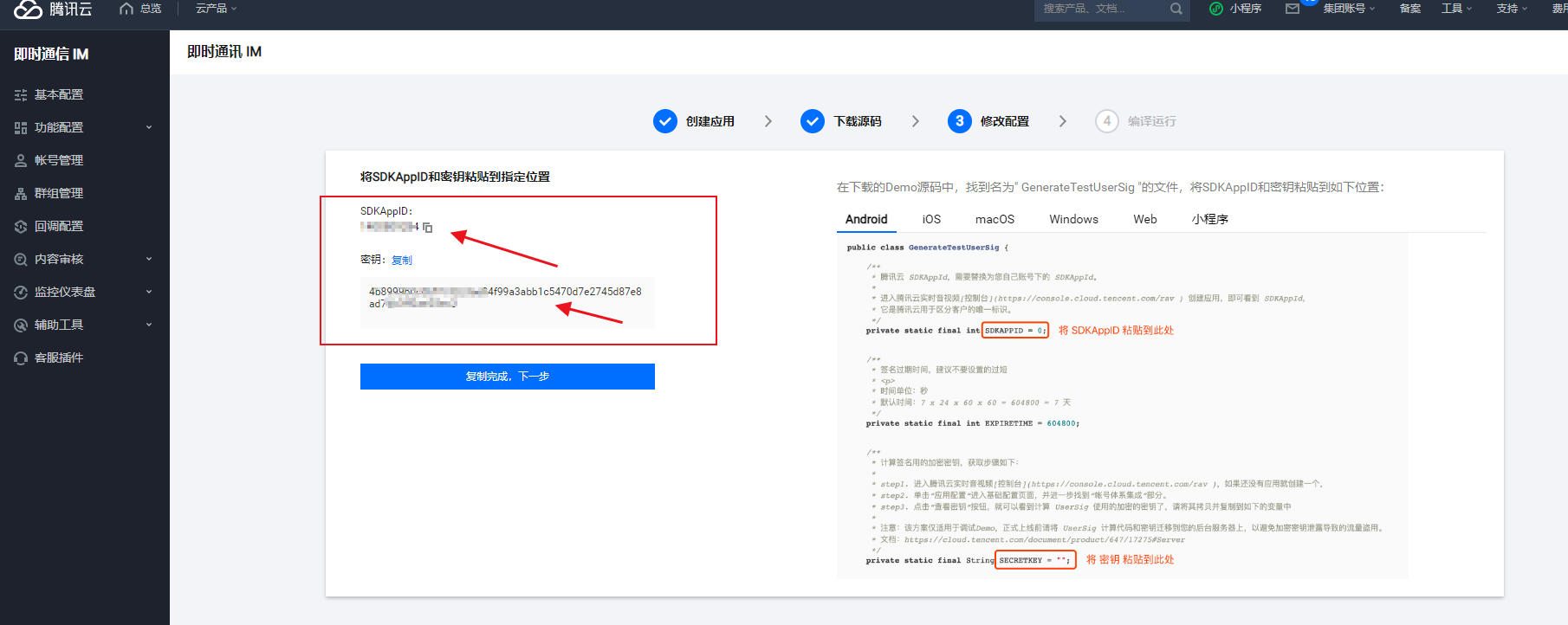The image size is (1568, 625).
Task: Expand the 功能配置 menu chevron
Action: coord(149,127)
